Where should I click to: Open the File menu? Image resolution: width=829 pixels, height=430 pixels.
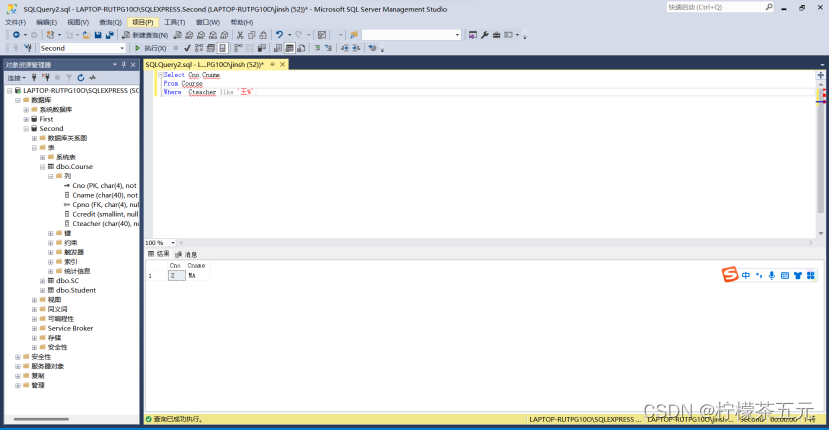pos(15,22)
